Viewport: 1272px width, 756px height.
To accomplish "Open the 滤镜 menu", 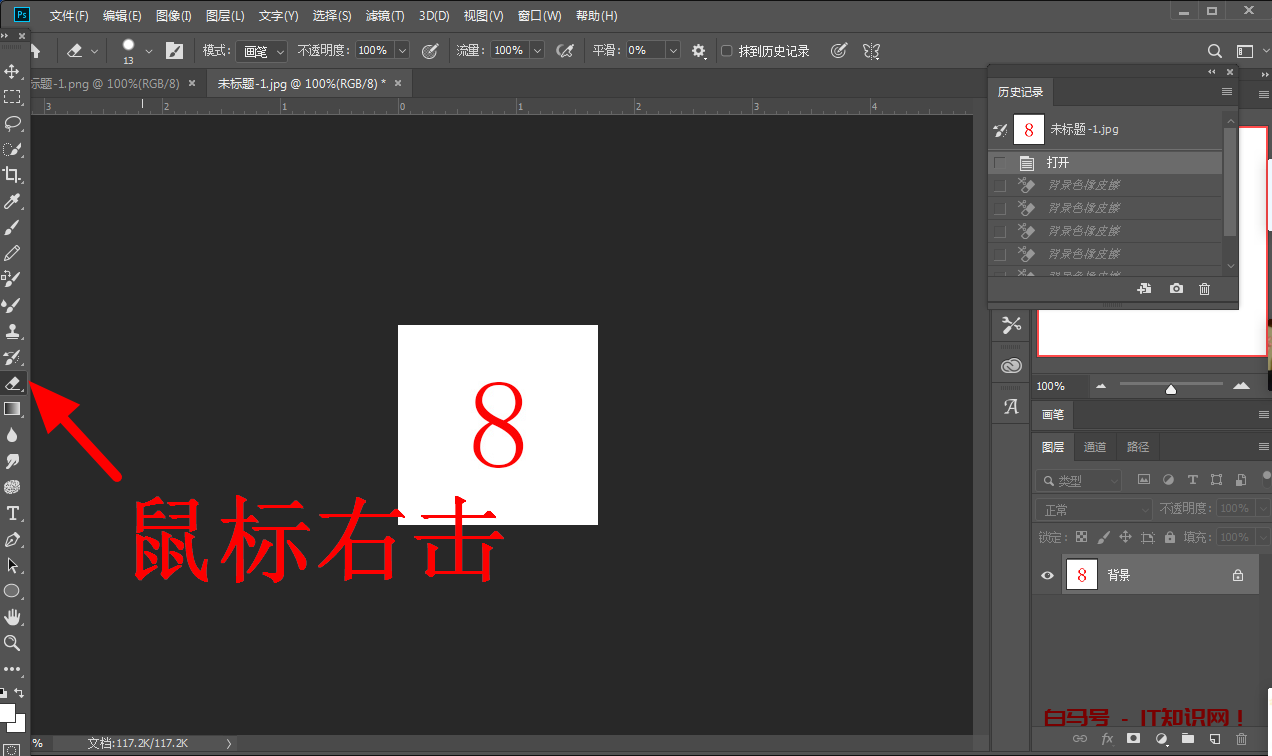I will pos(385,15).
